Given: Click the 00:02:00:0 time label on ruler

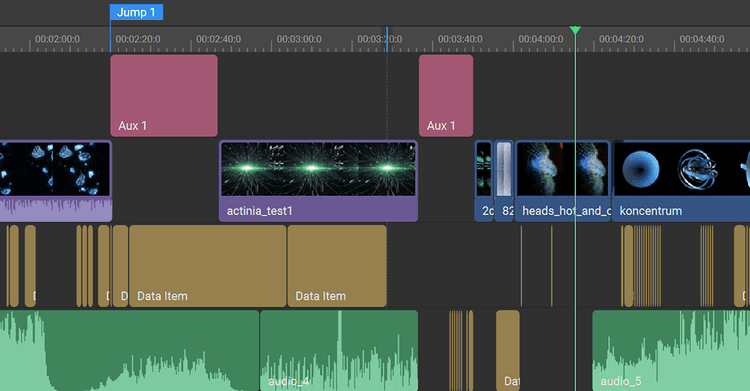Looking at the screenshot, I should (57, 39).
